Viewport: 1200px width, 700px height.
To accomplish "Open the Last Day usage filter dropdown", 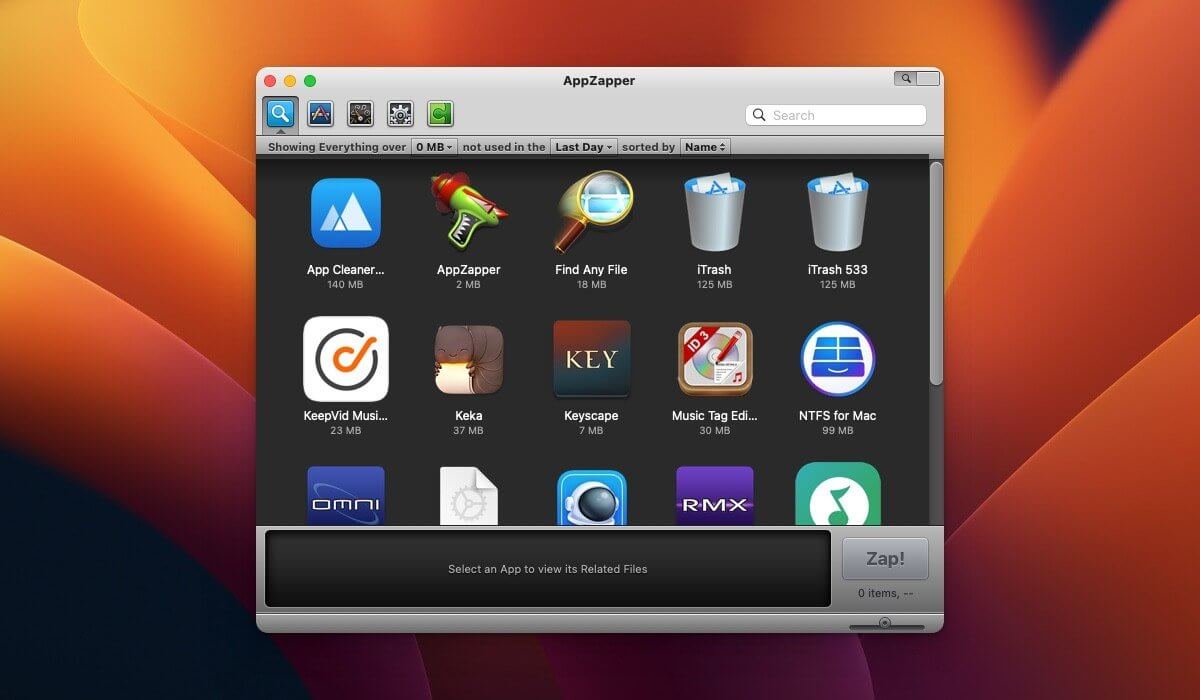I will (583, 146).
